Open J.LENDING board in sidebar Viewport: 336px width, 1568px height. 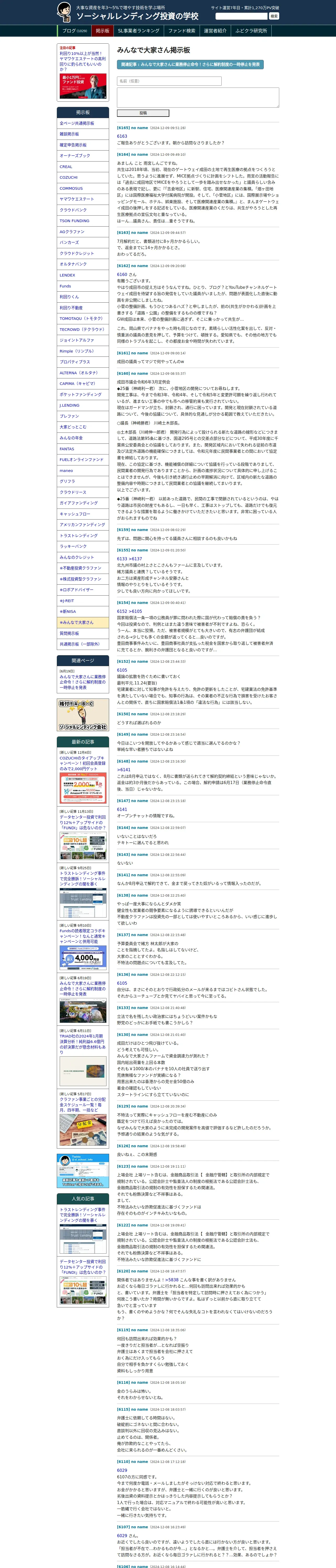click(83, 405)
